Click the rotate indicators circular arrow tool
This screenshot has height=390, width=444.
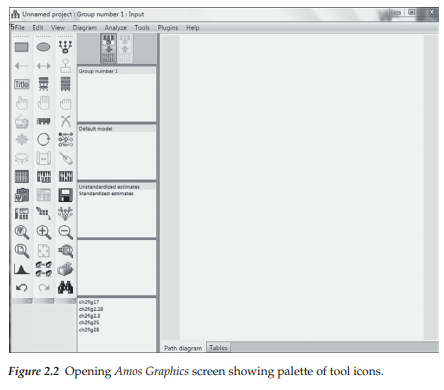pyautogui.click(x=43, y=139)
